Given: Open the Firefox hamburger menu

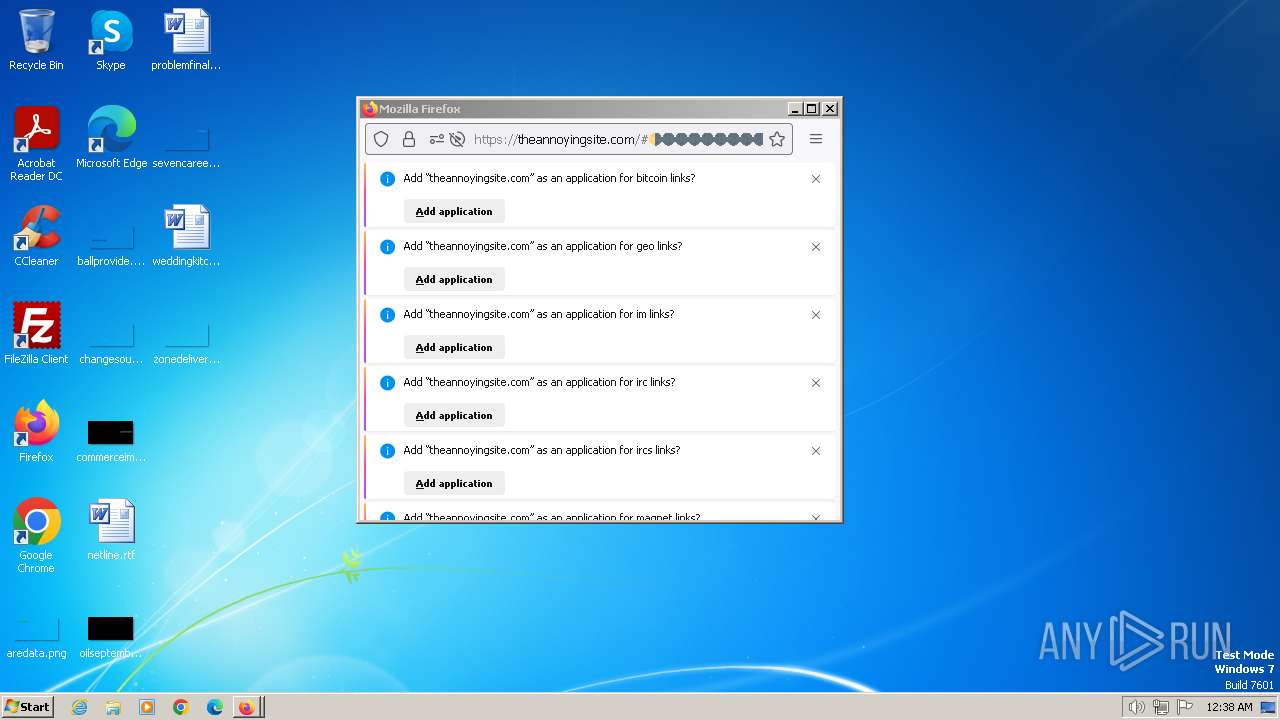Looking at the screenshot, I should (x=816, y=139).
